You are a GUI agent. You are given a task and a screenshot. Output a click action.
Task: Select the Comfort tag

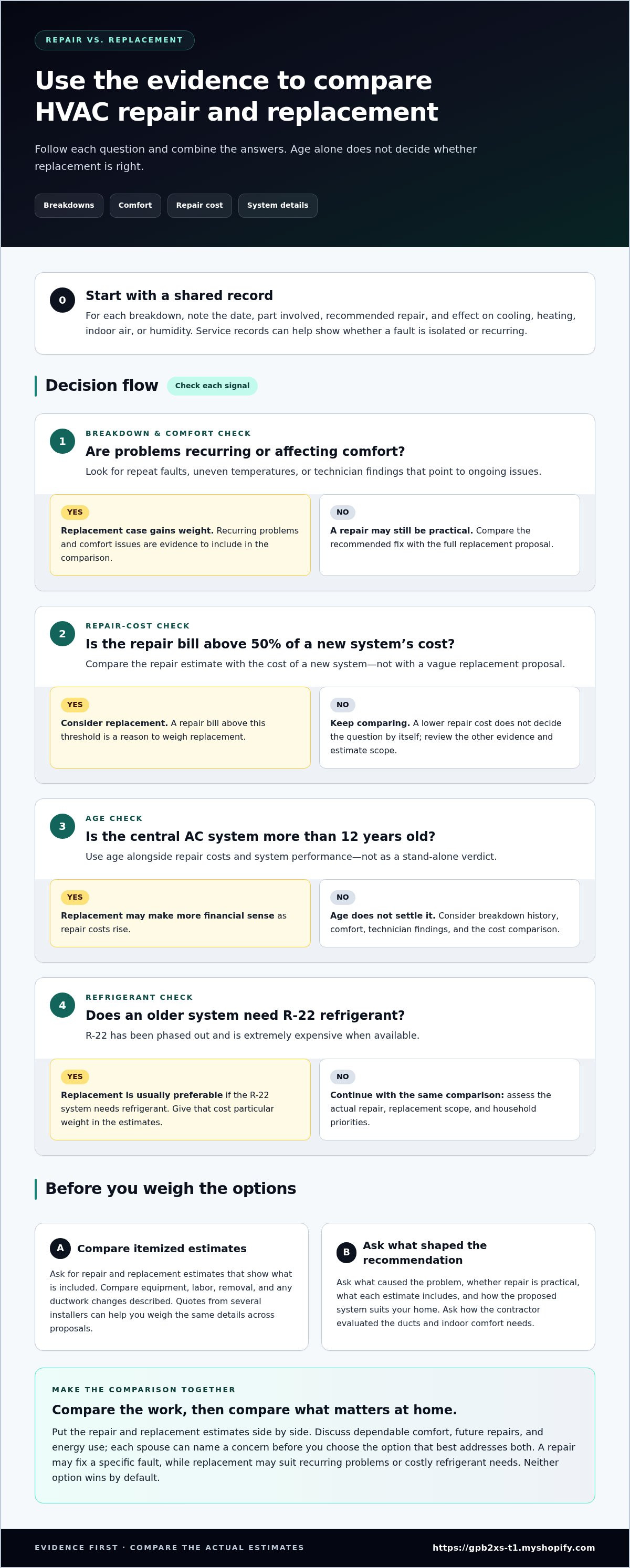(135, 205)
